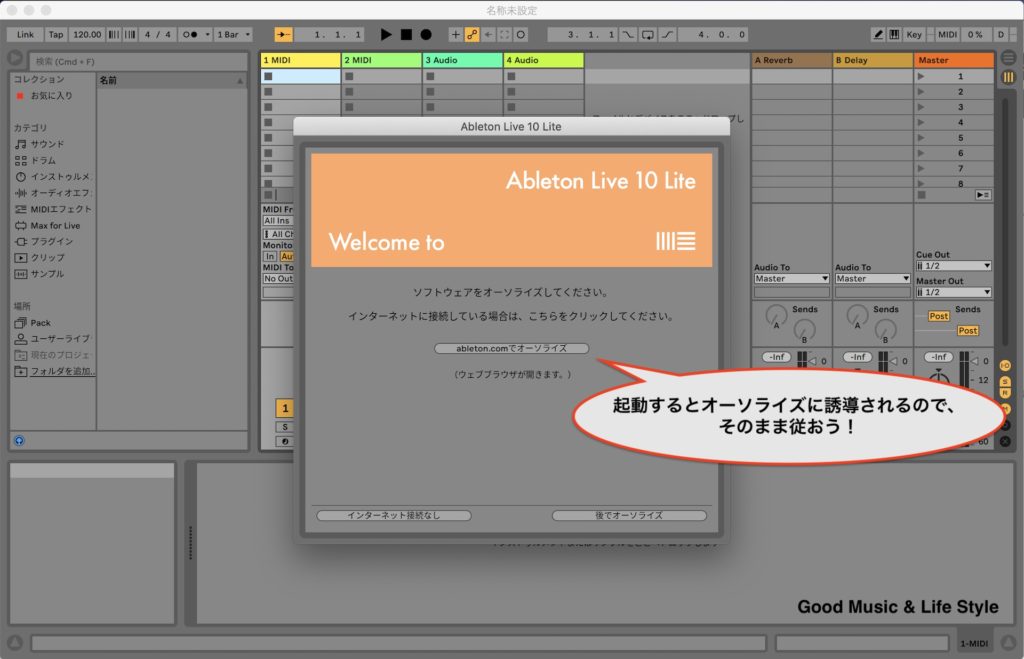Open the metronome settings arrow
This screenshot has width=1024, height=659.
pos(208,35)
